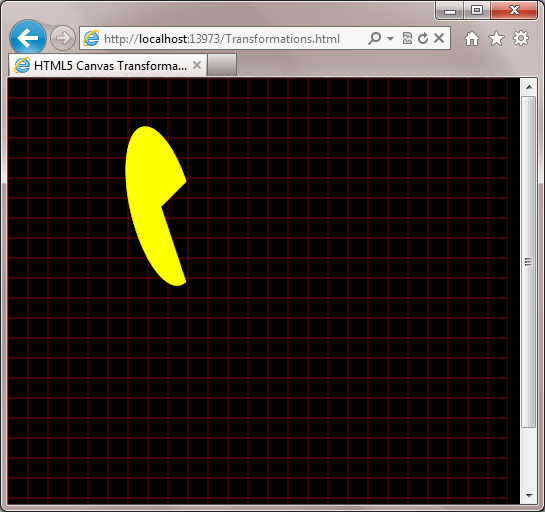Click the greyed Forward arrow button

[x=63, y=38]
